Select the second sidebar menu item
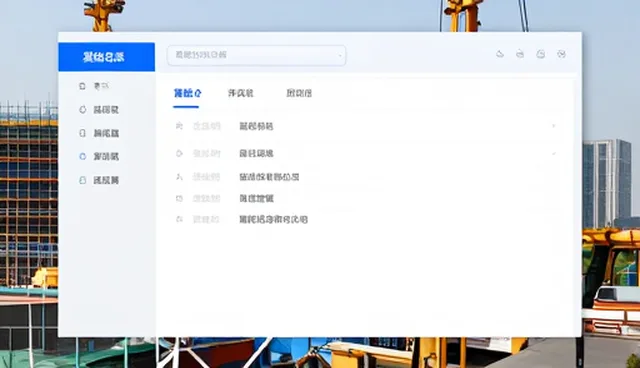 click(x=99, y=110)
